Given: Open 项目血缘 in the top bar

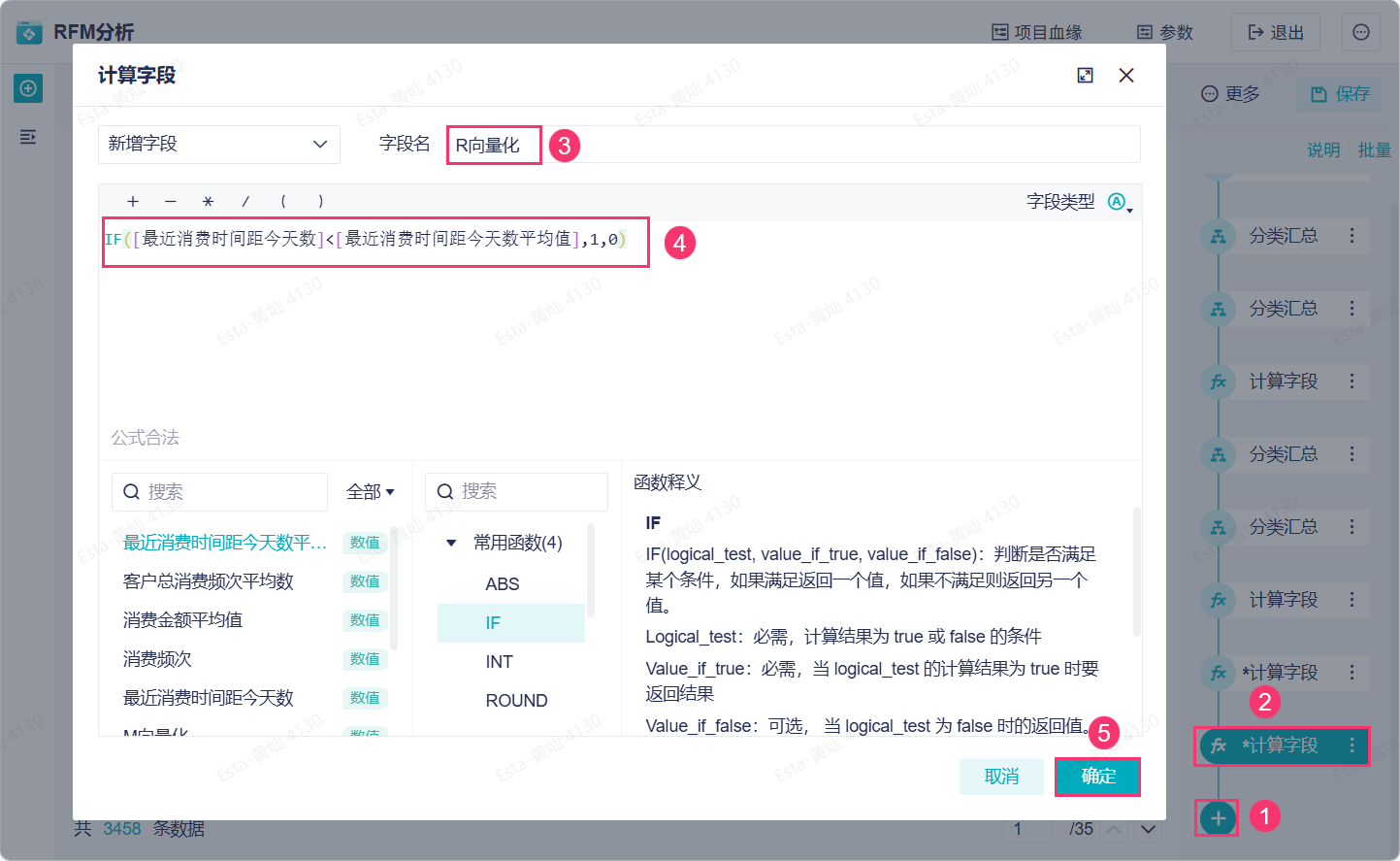Looking at the screenshot, I should click(x=1037, y=33).
